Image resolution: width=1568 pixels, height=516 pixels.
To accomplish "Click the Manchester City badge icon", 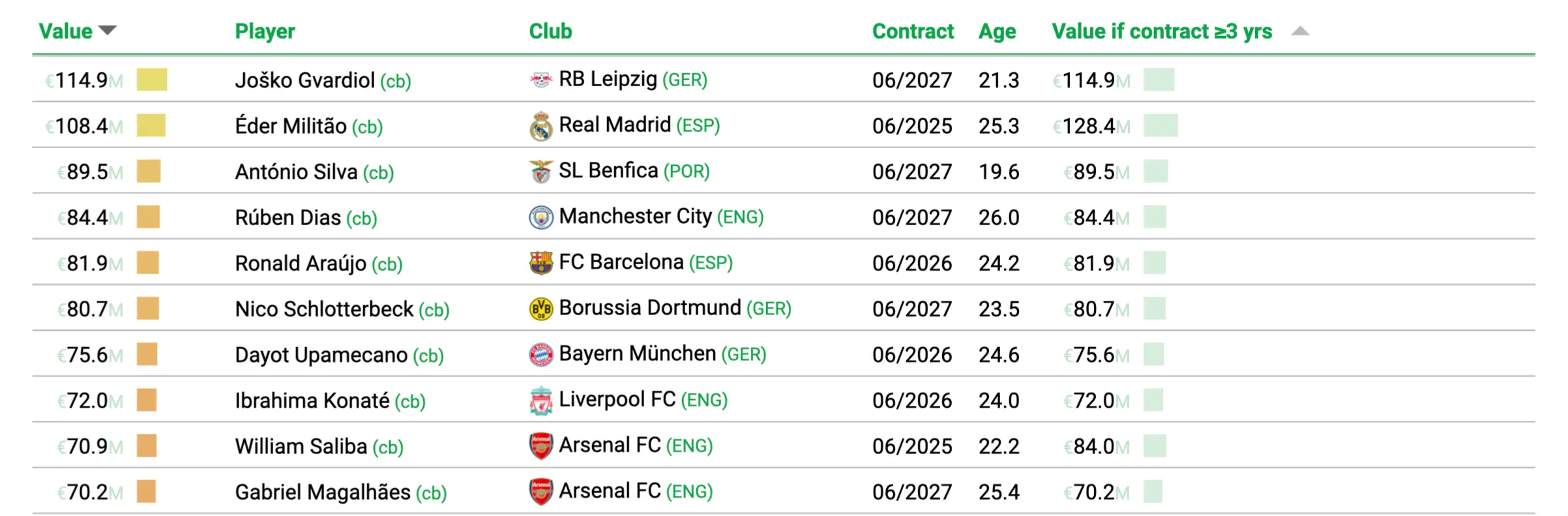I will [540, 217].
